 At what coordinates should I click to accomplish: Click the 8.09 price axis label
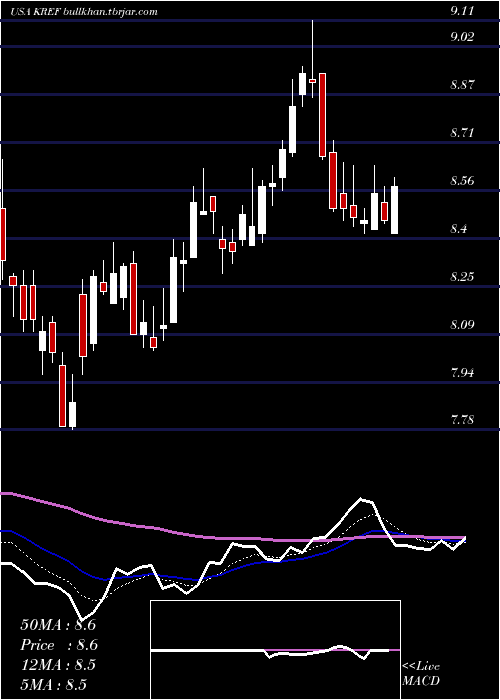coord(462,325)
